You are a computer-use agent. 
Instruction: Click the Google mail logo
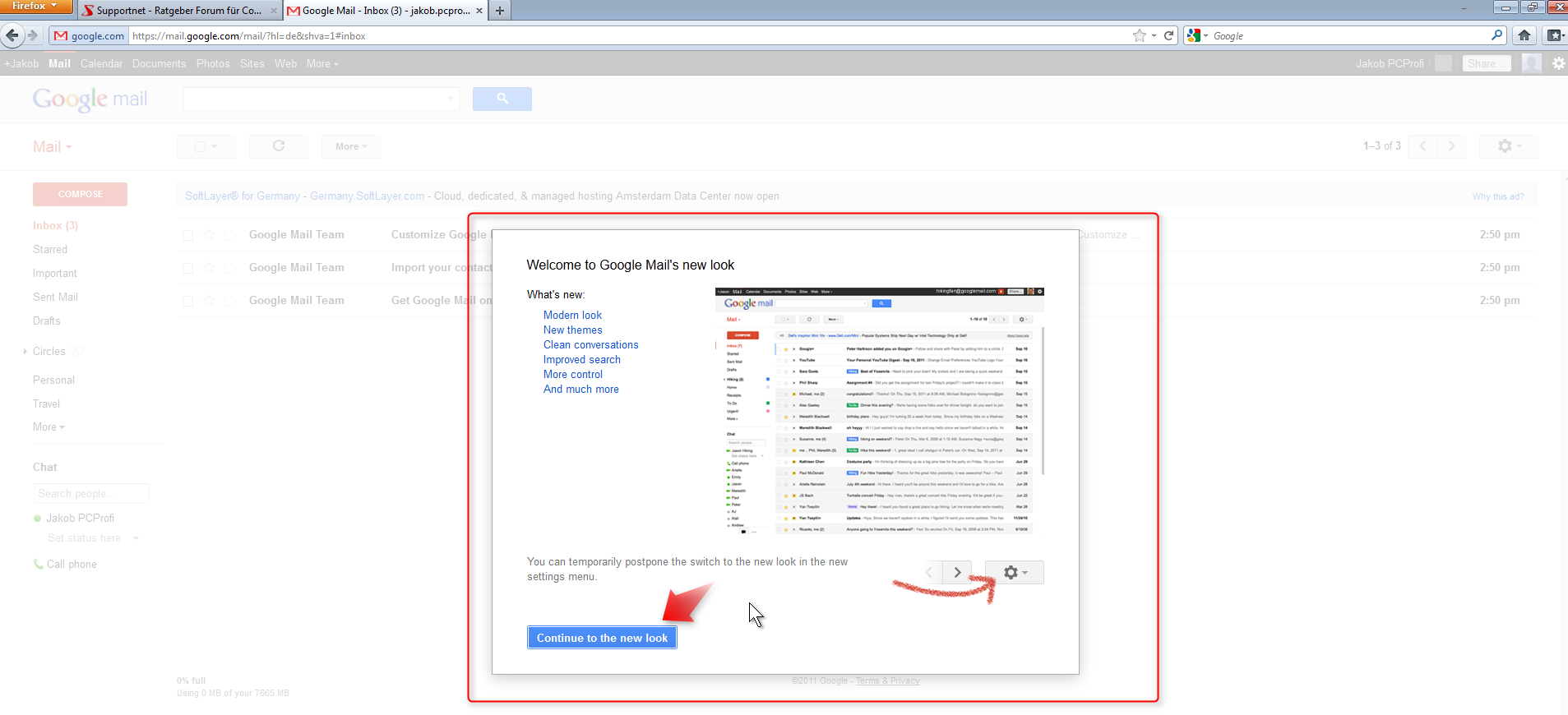pos(90,99)
